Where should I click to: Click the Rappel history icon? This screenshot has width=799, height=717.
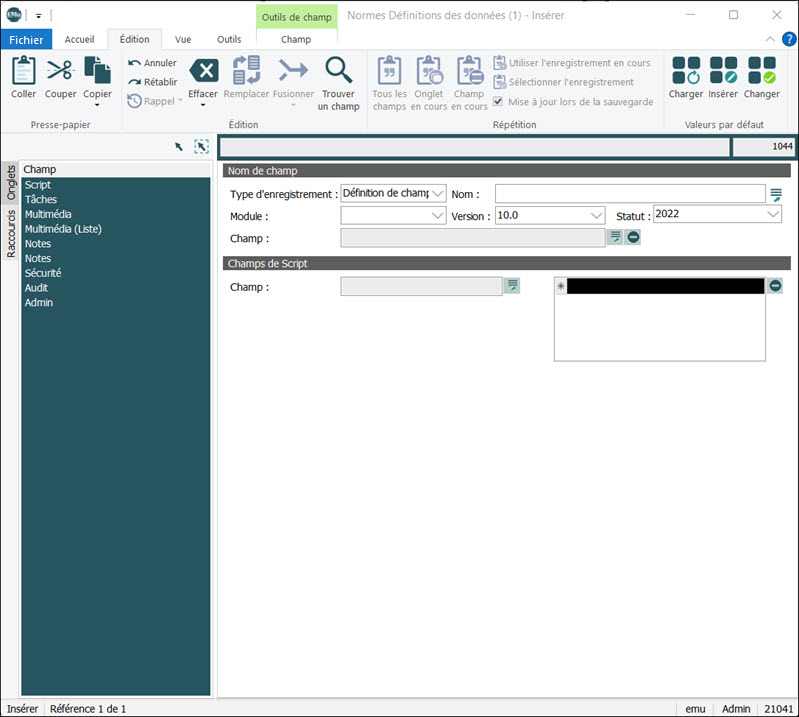click(135, 101)
